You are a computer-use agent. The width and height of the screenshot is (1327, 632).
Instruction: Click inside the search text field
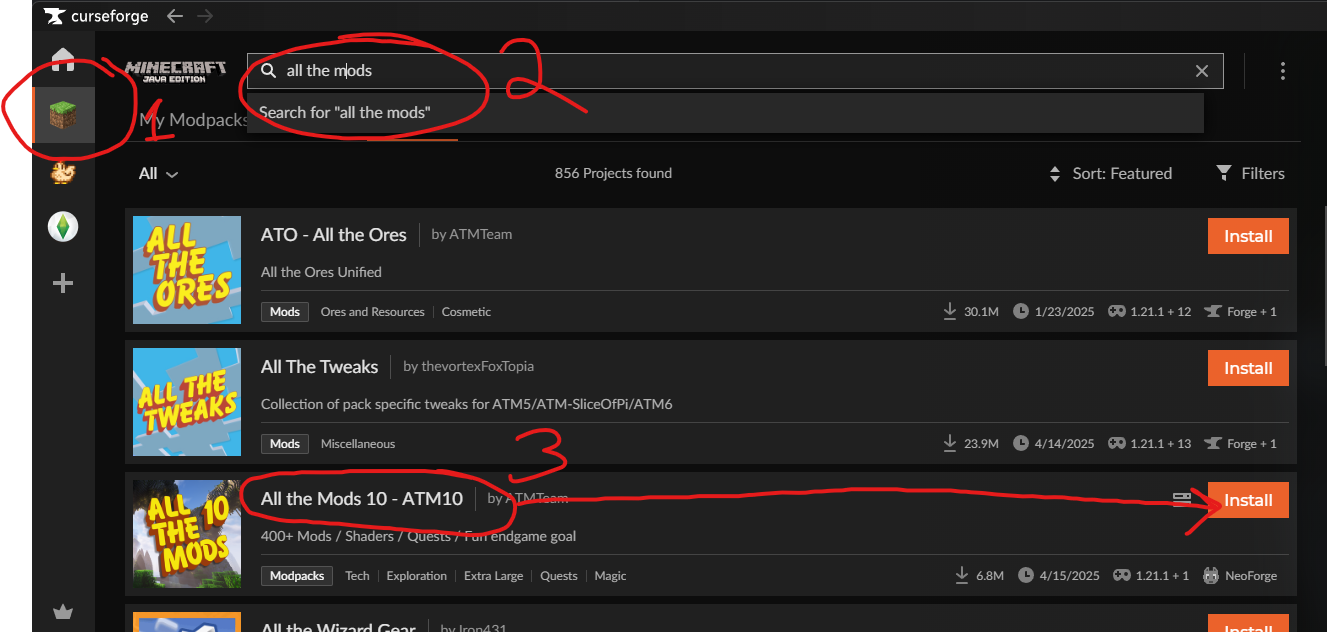point(700,71)
